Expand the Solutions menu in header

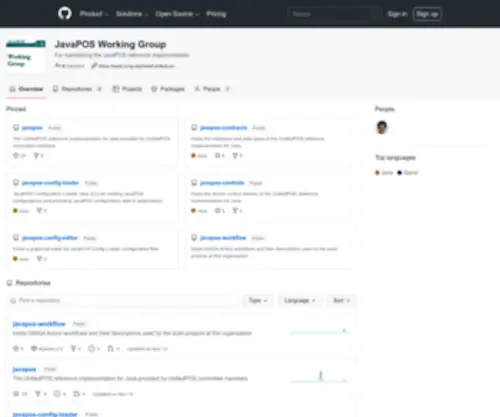(132, 14)
